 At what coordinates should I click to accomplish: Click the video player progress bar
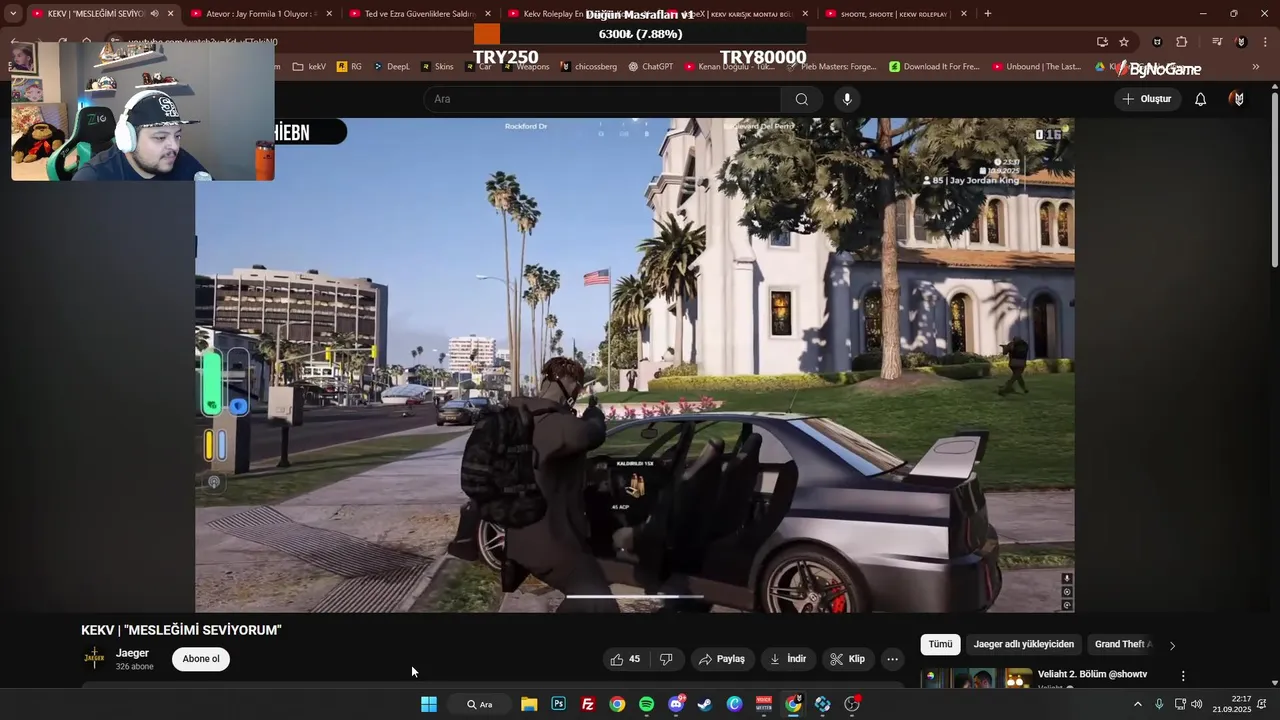click(635, 597)
